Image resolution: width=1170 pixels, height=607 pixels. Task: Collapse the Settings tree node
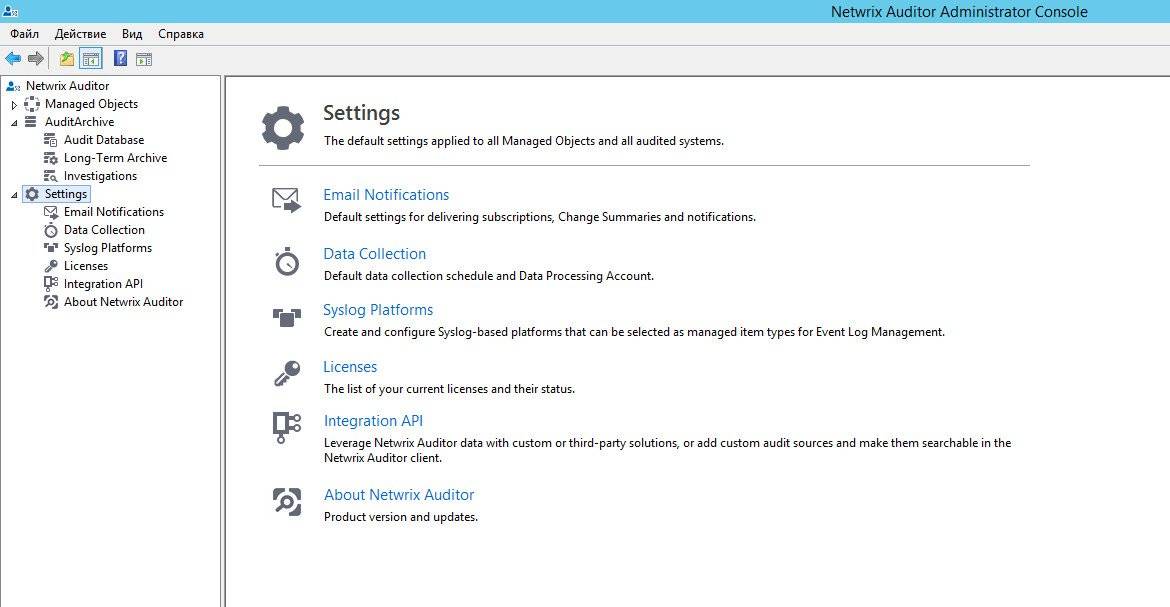pos(13,195)
